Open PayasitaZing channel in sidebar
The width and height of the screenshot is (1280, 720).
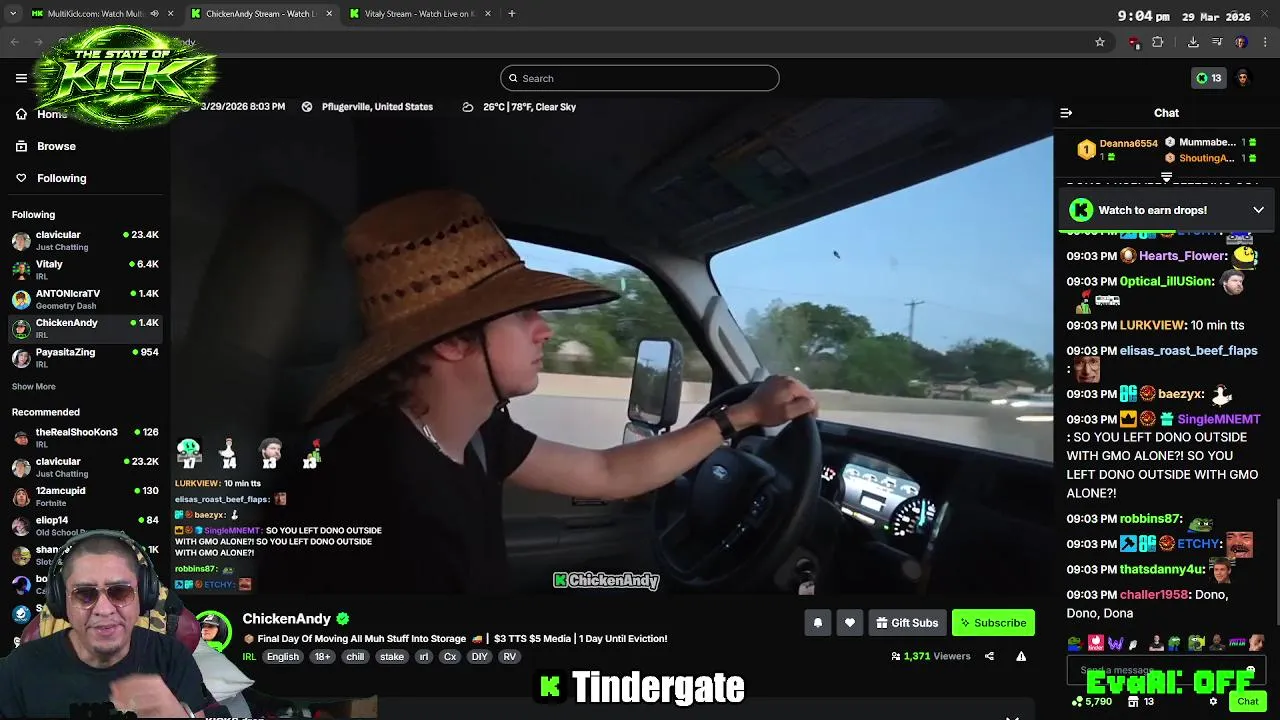[85, 358]
